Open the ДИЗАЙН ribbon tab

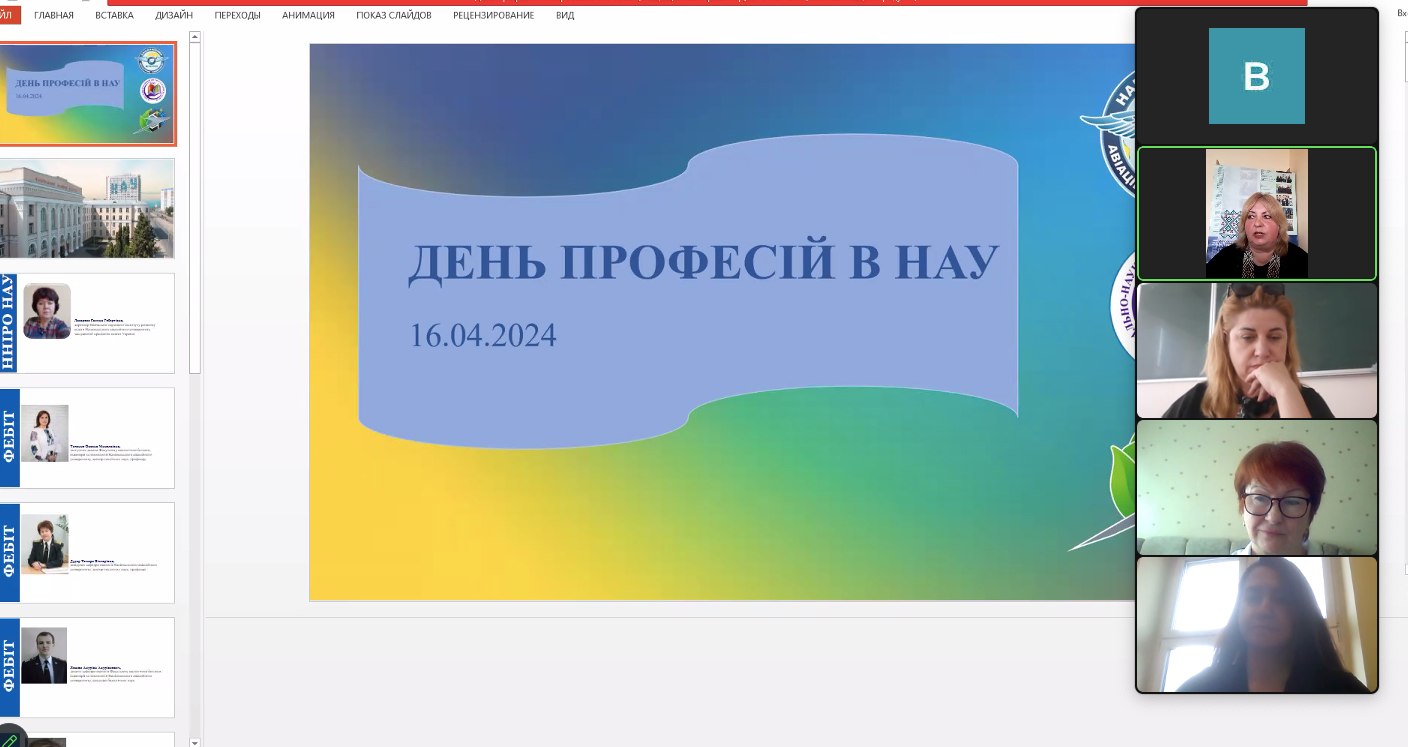[174, 15]
